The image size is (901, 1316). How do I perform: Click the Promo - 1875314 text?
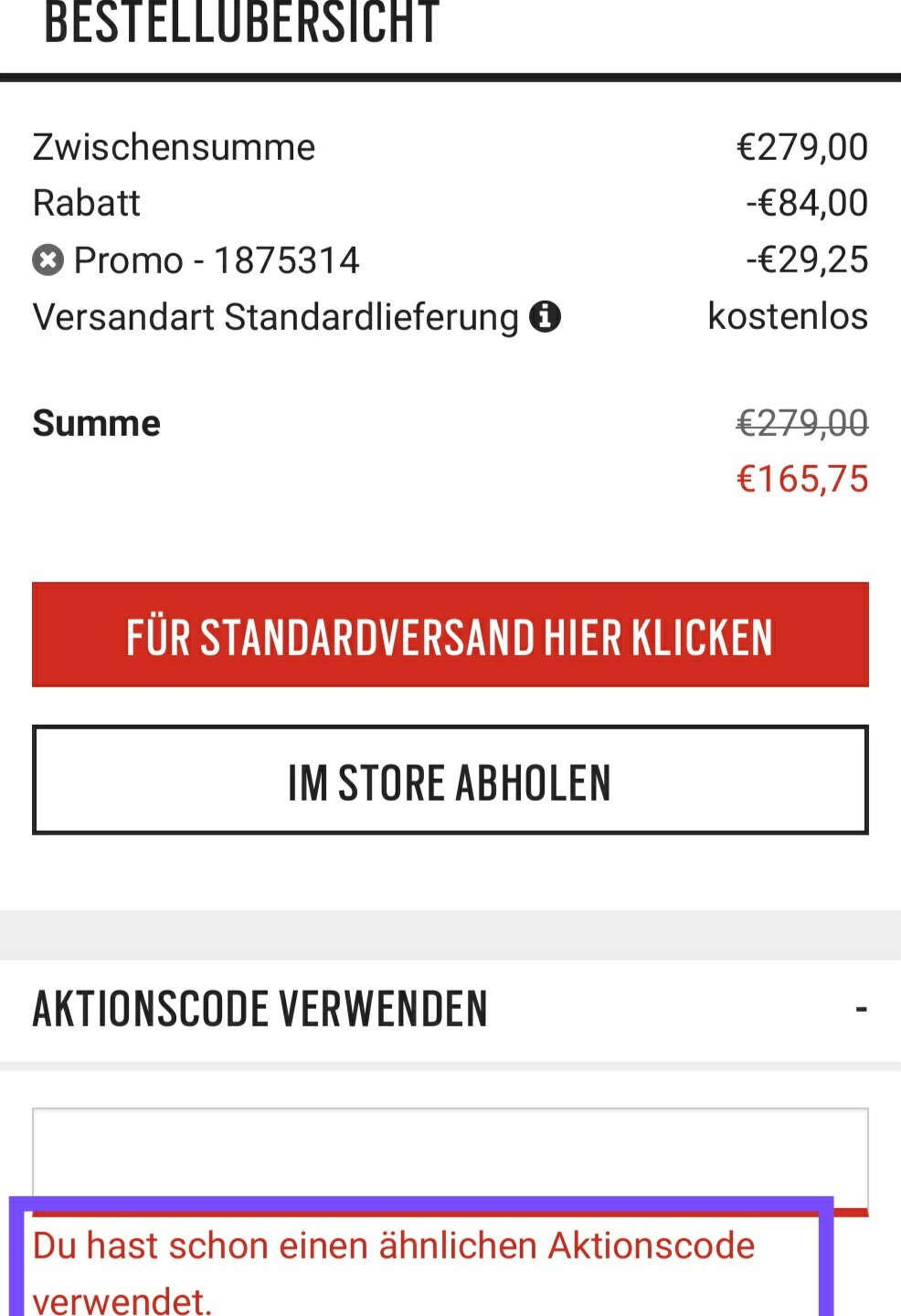(217, 260)
